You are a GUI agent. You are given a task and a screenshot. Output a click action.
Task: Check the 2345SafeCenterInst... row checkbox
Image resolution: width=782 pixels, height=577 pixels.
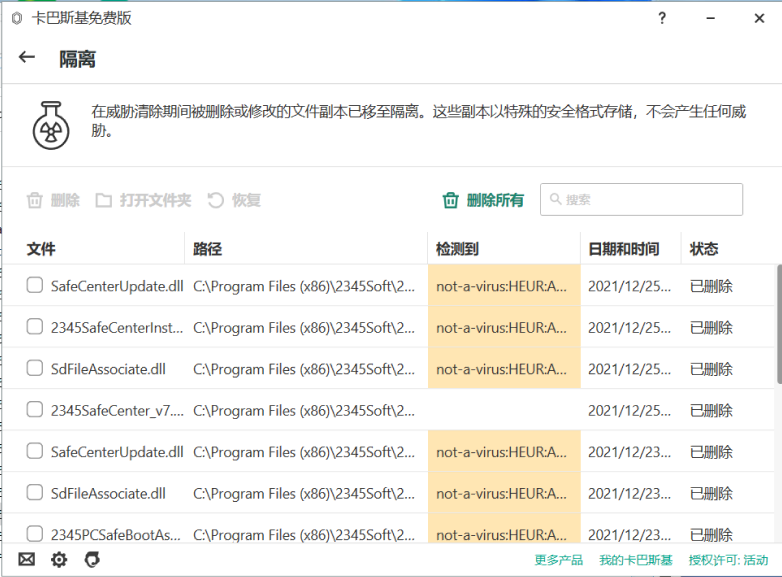click(34, 327)
